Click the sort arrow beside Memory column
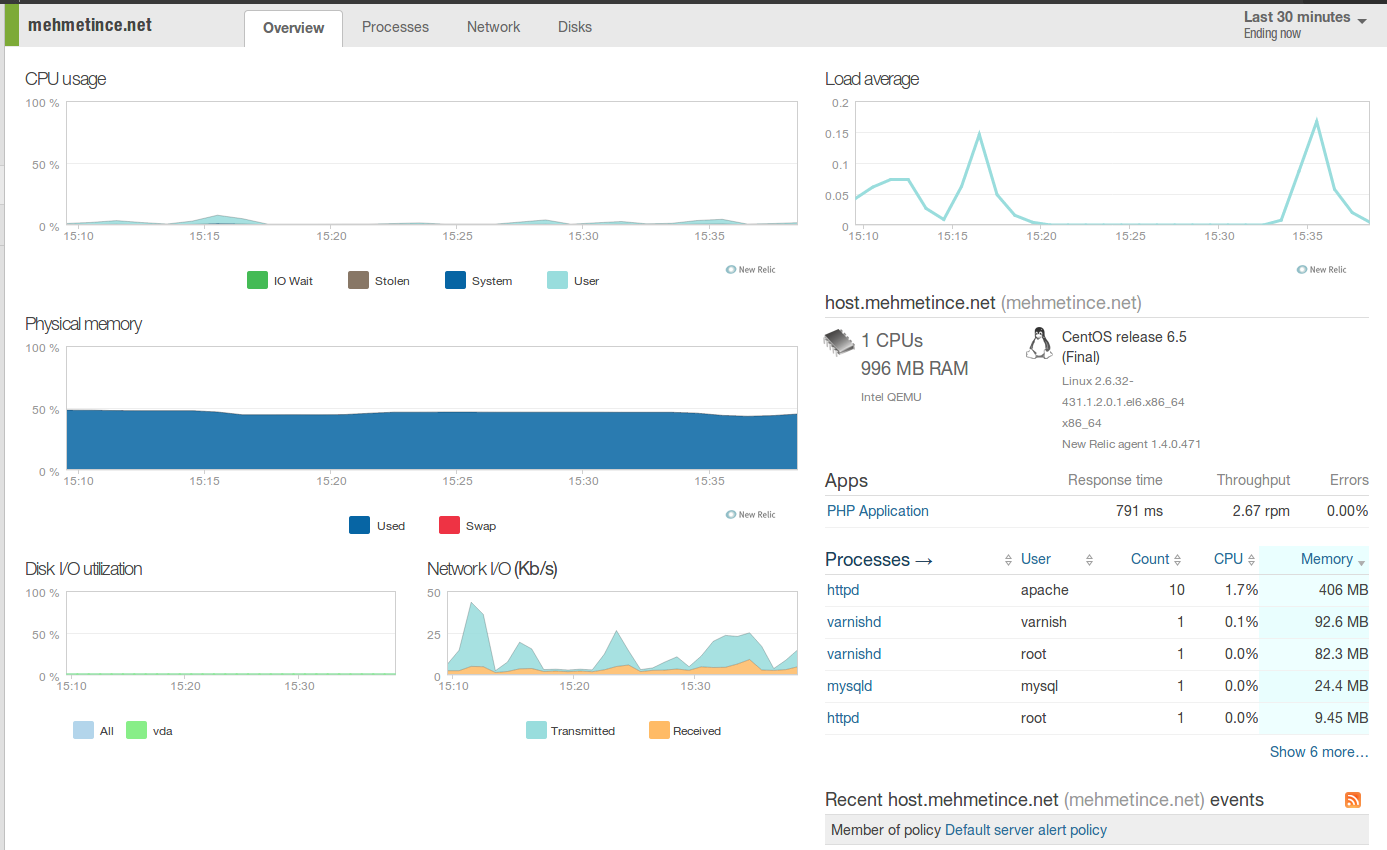 coord(1361,562)
